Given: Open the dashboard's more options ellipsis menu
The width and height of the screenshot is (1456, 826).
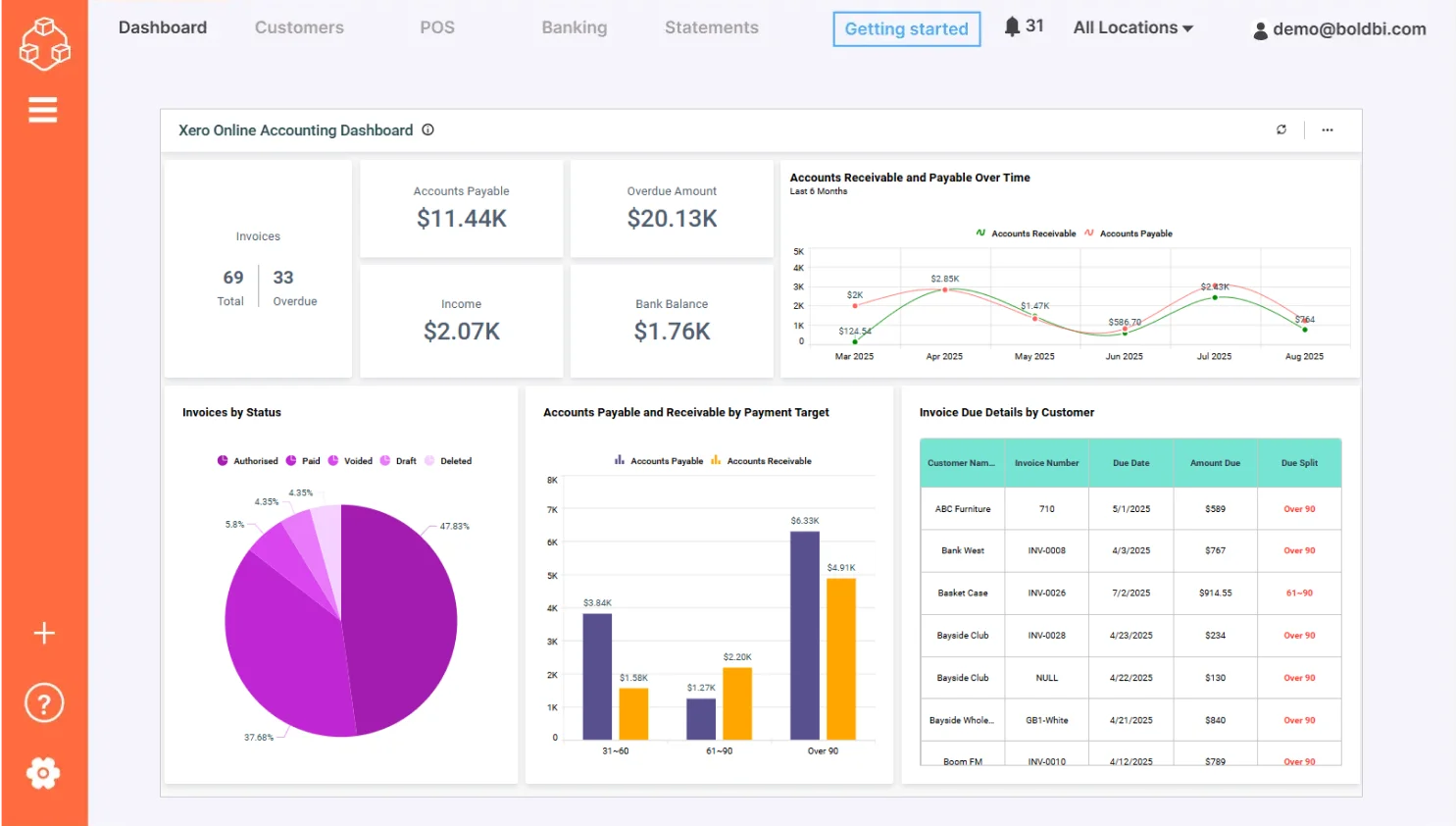Looking at the screenshot, I should click(x=1328, y=129).
